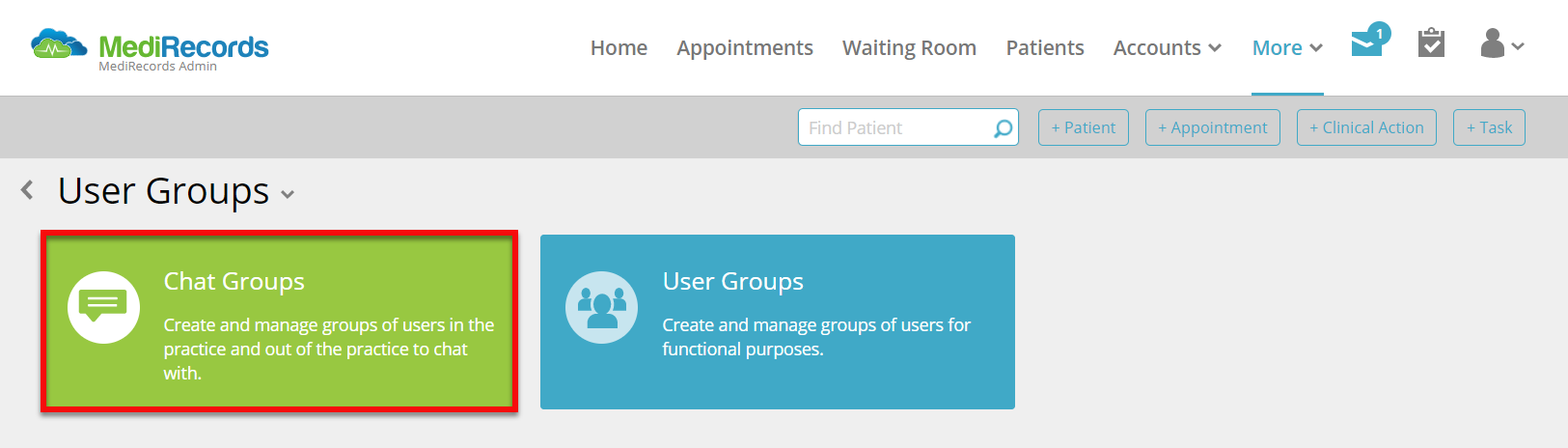Click the + Appointment button
Image resolution: width=1568 pixels, height=448 pixels.
click(1213, 127)
